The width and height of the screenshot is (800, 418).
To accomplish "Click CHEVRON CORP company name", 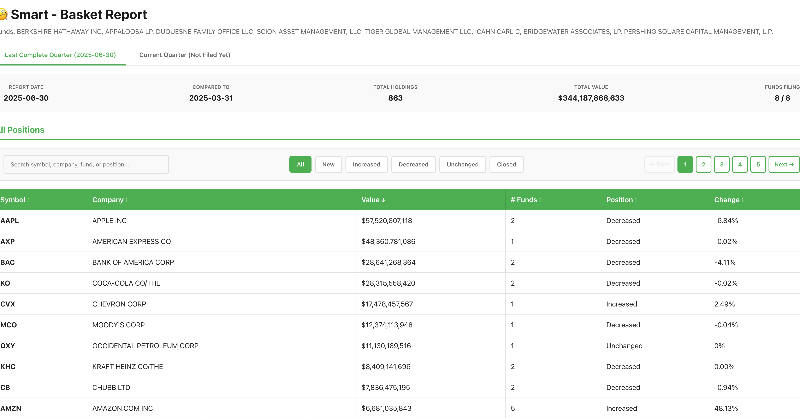I will point(119,304).
